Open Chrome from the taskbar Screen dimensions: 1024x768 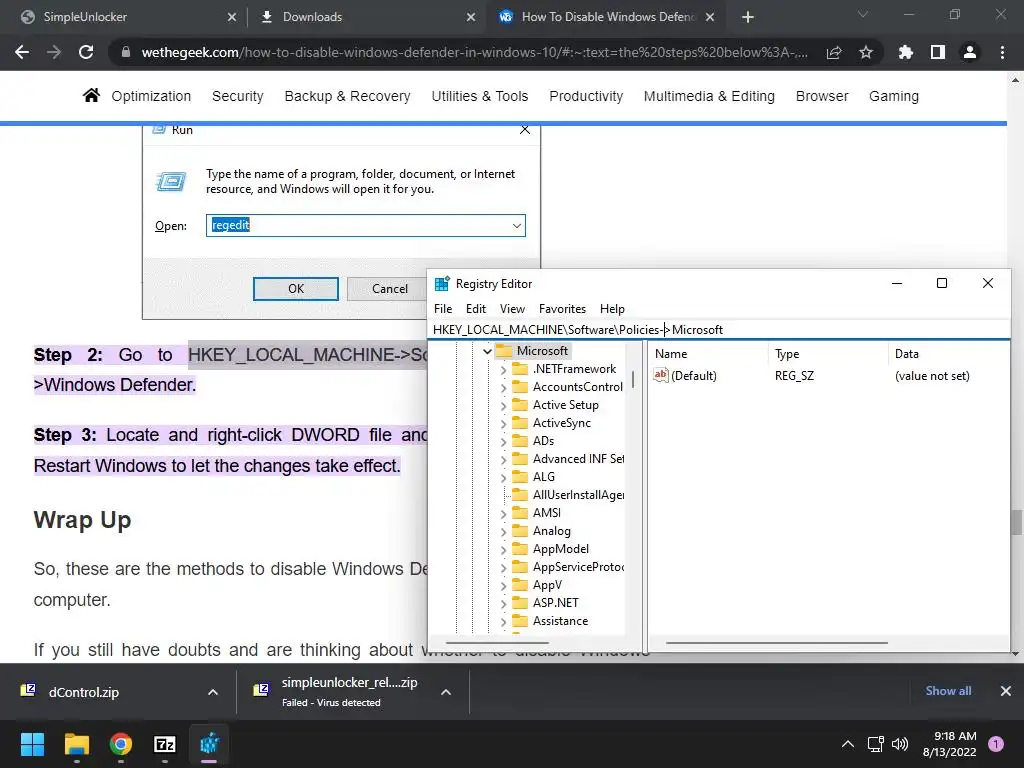[x=121, y=744]
